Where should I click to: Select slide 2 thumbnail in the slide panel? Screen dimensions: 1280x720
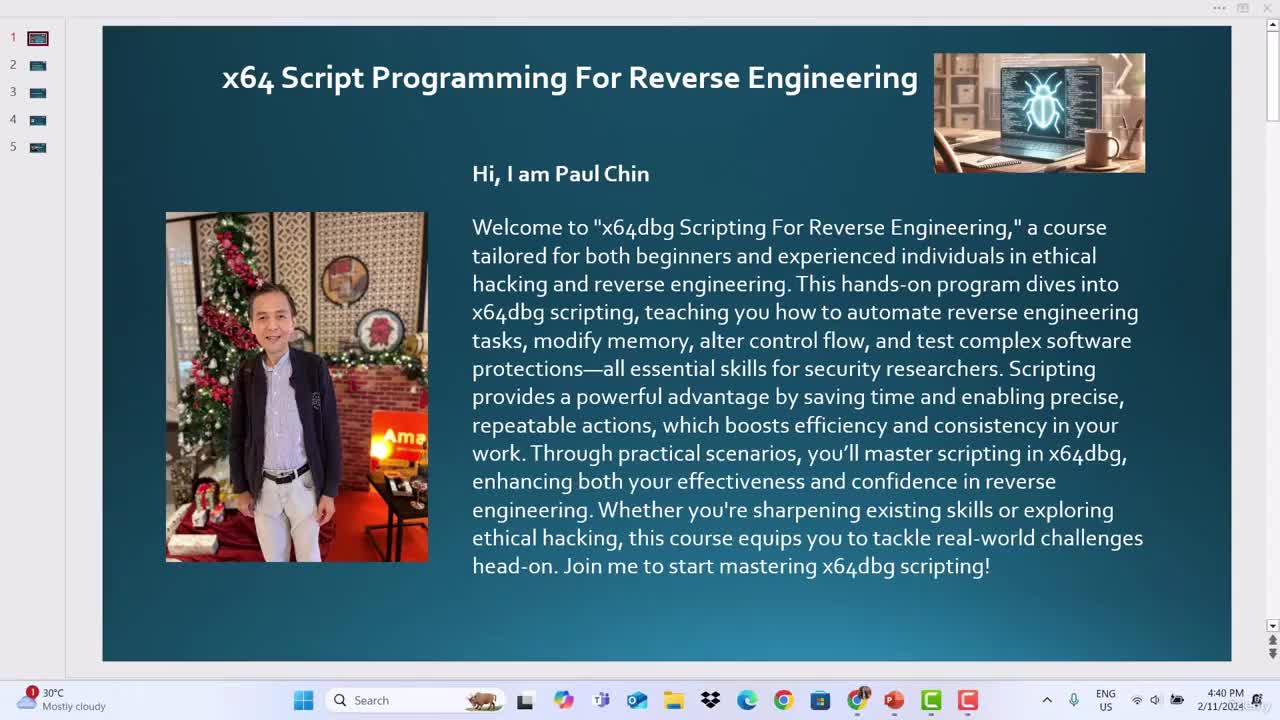(x=38, y=66)
